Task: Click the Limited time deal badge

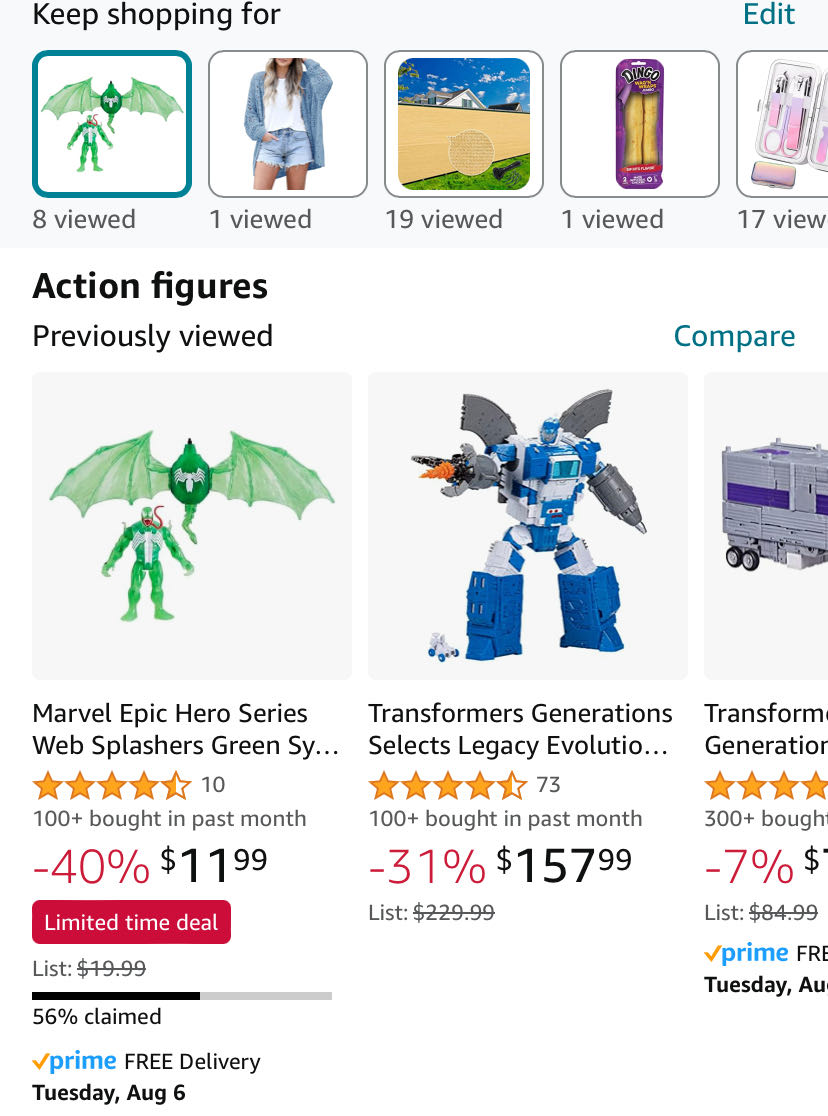Action: pyautogui.click(x=131, y=922)
